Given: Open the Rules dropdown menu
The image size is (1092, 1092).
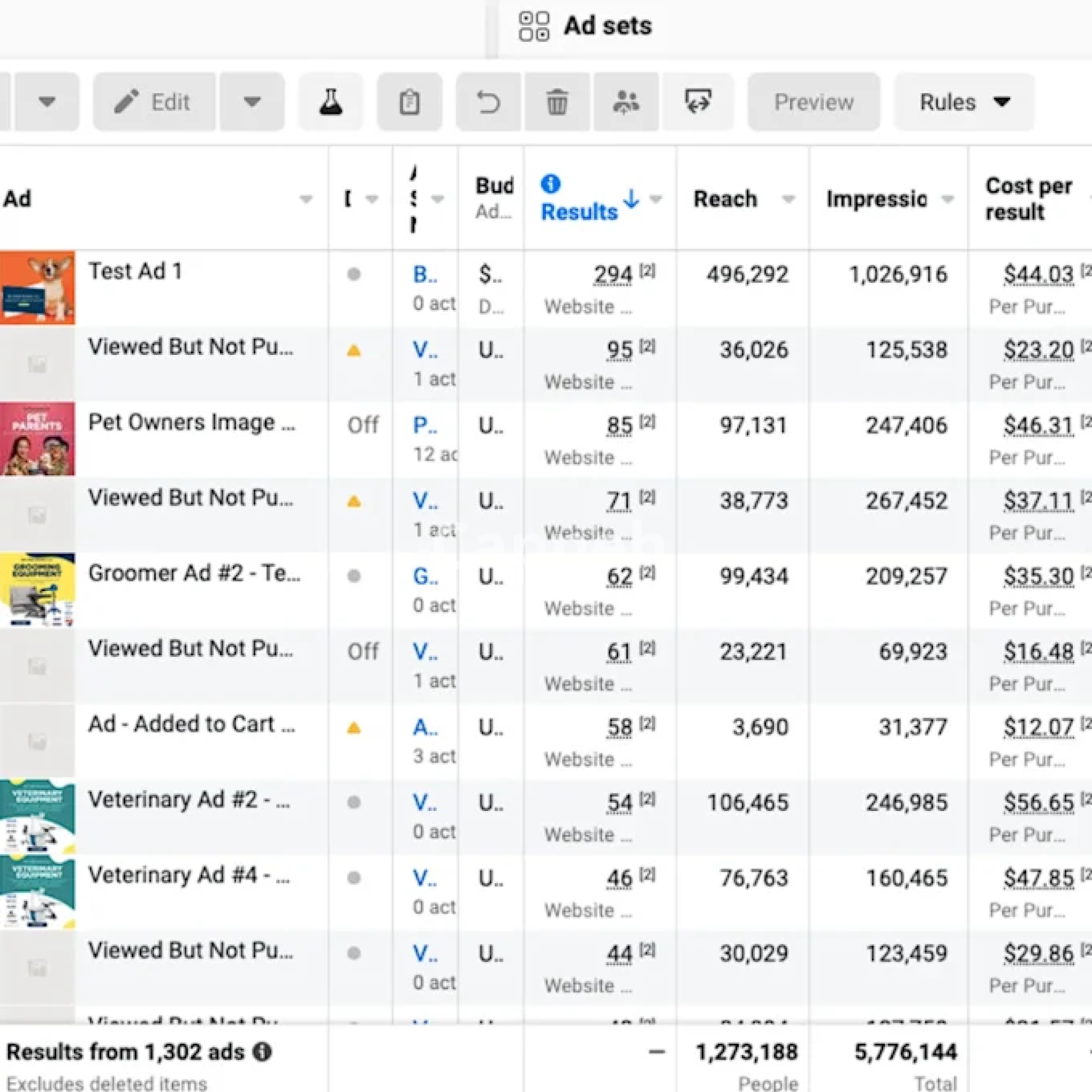Looking at the screenshot, I should 964,102.
